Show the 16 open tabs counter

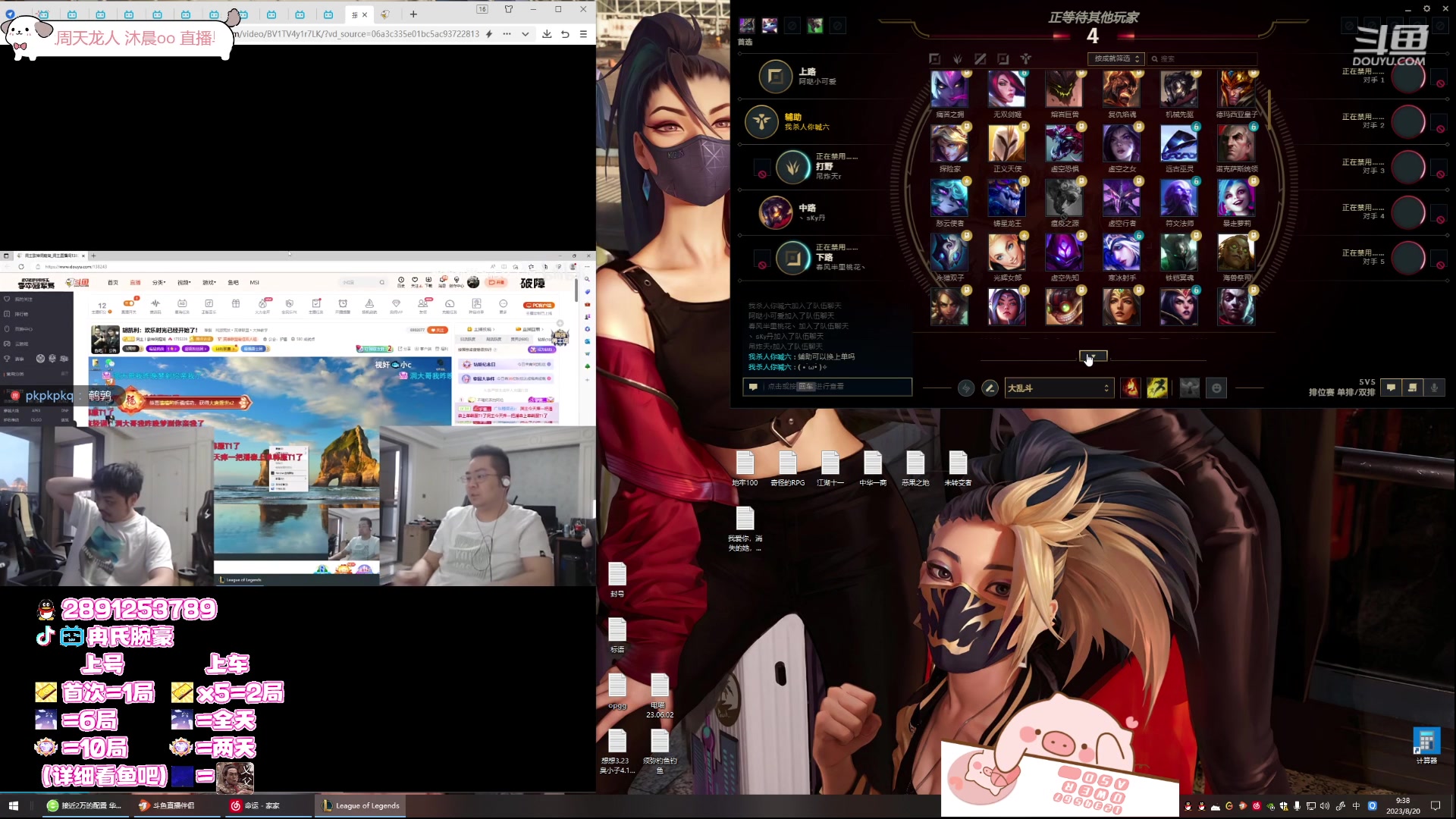482,9
